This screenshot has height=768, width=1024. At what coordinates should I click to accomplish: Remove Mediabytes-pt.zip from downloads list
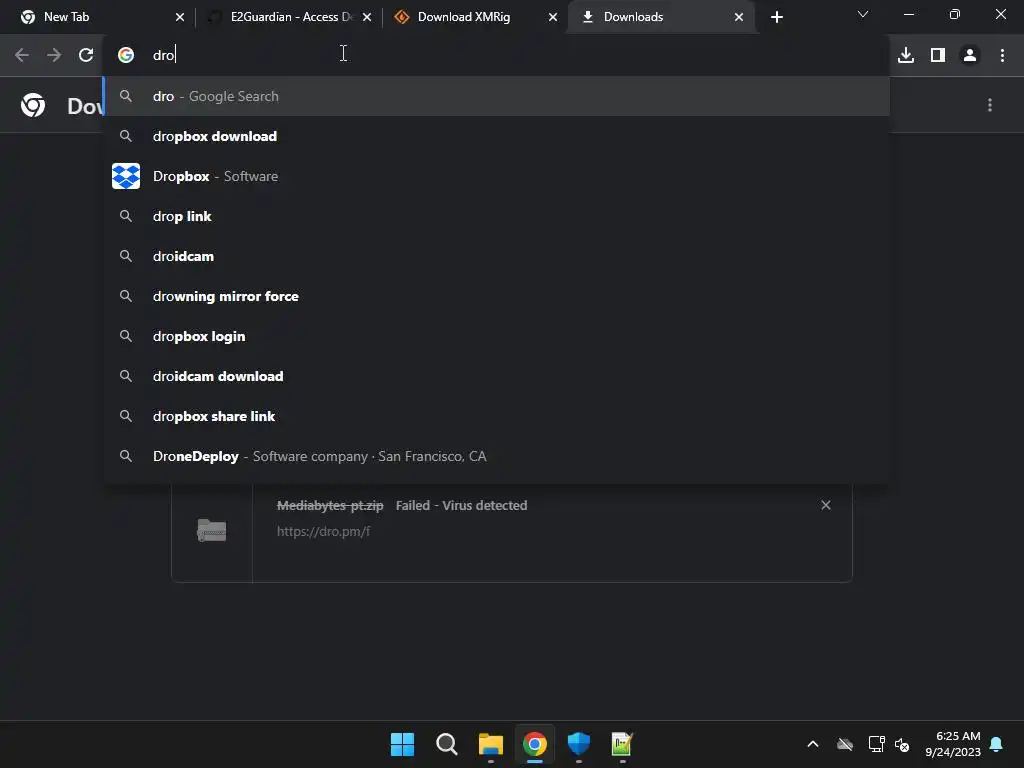tap(826, 505)
